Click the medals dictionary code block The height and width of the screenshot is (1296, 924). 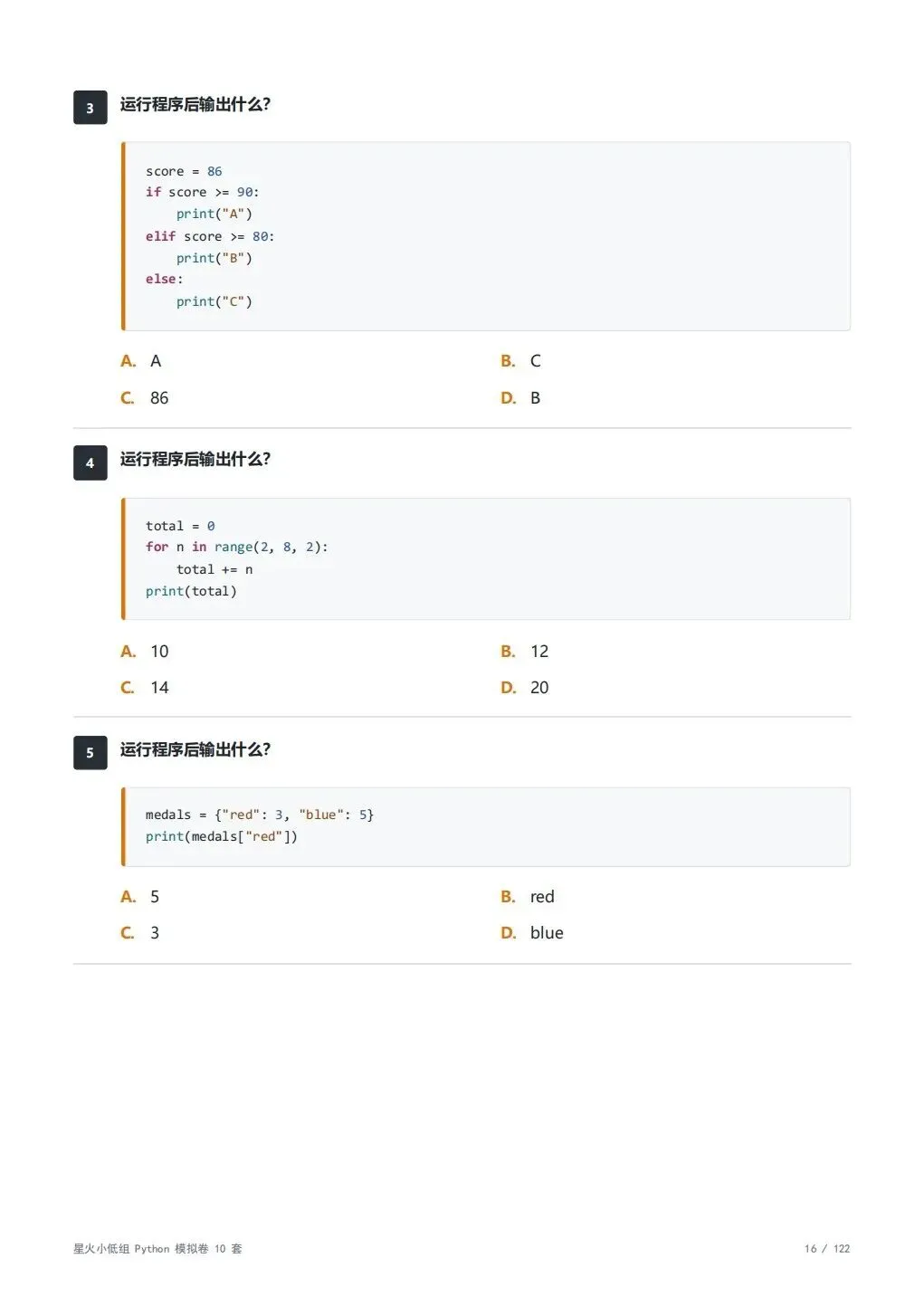(x=486, y=826)
